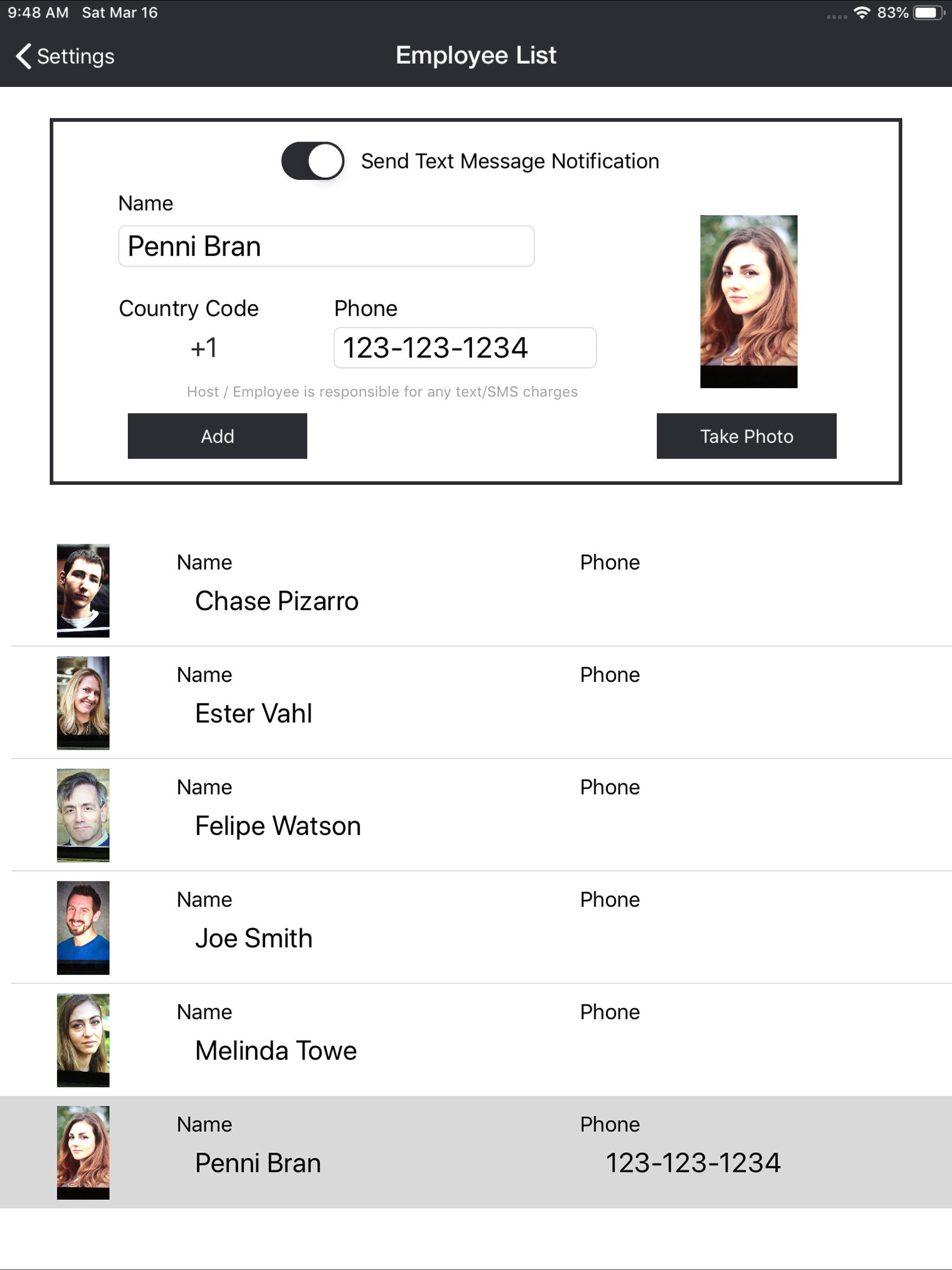Open the Felipe Watson employee row
The width and height of the screenshot is (952, 1270).
476,815
